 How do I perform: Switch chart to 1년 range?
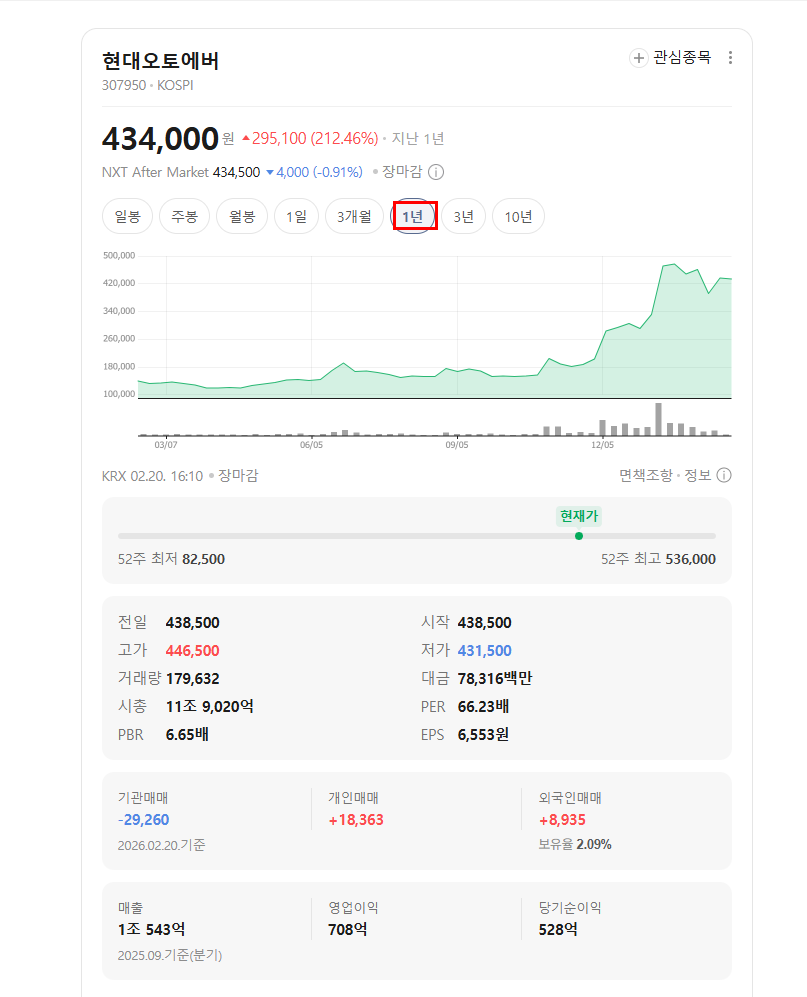point(413,216)
